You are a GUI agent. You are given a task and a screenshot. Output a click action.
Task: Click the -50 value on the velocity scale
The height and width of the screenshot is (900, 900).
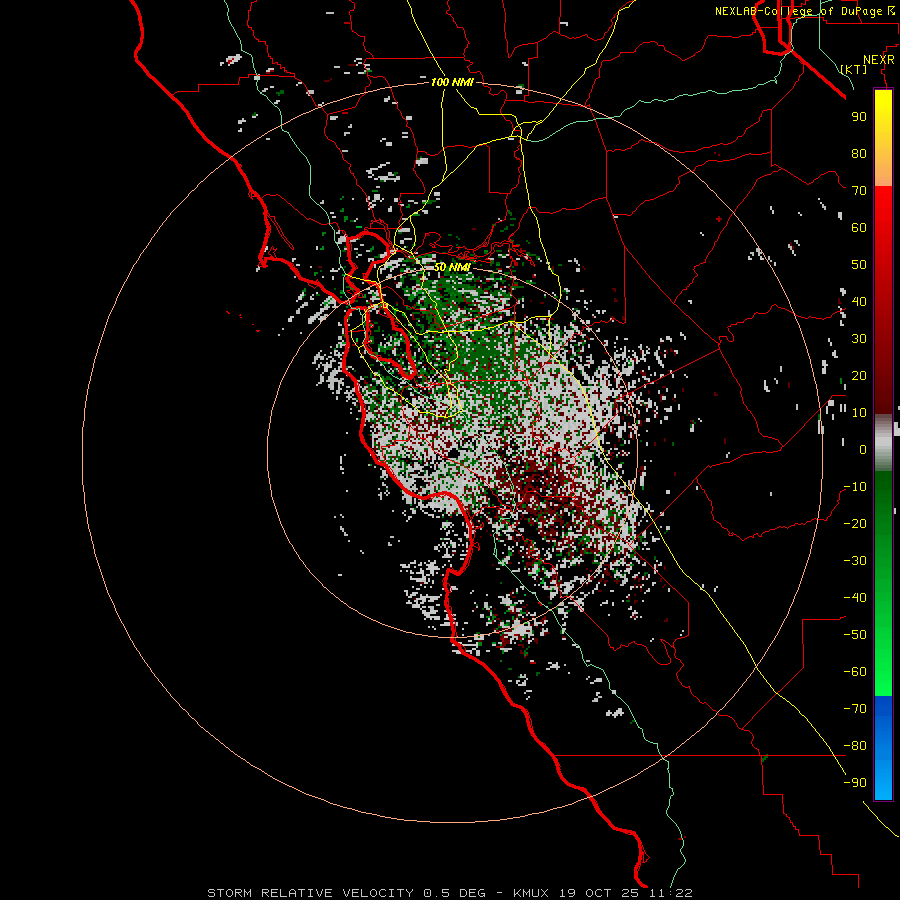(855, 634)
